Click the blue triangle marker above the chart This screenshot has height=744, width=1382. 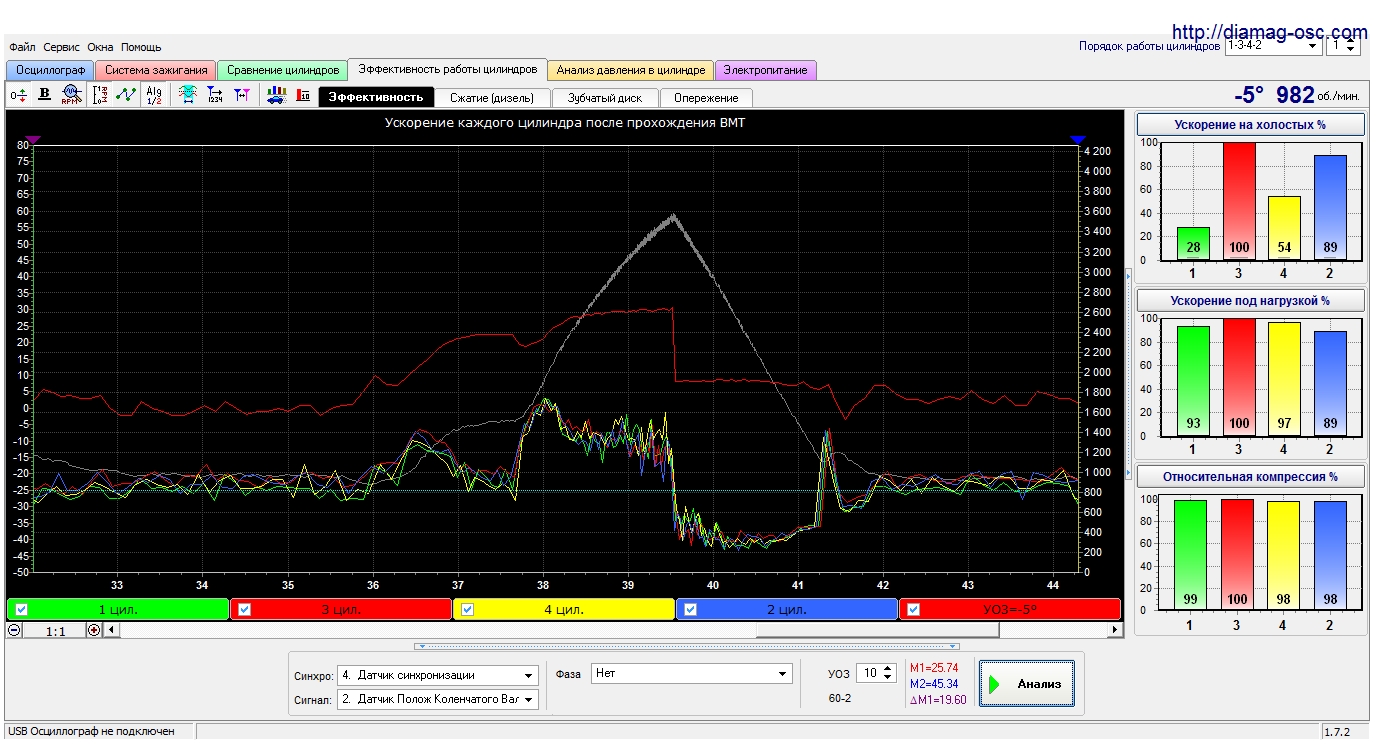tap(1077, 140)
